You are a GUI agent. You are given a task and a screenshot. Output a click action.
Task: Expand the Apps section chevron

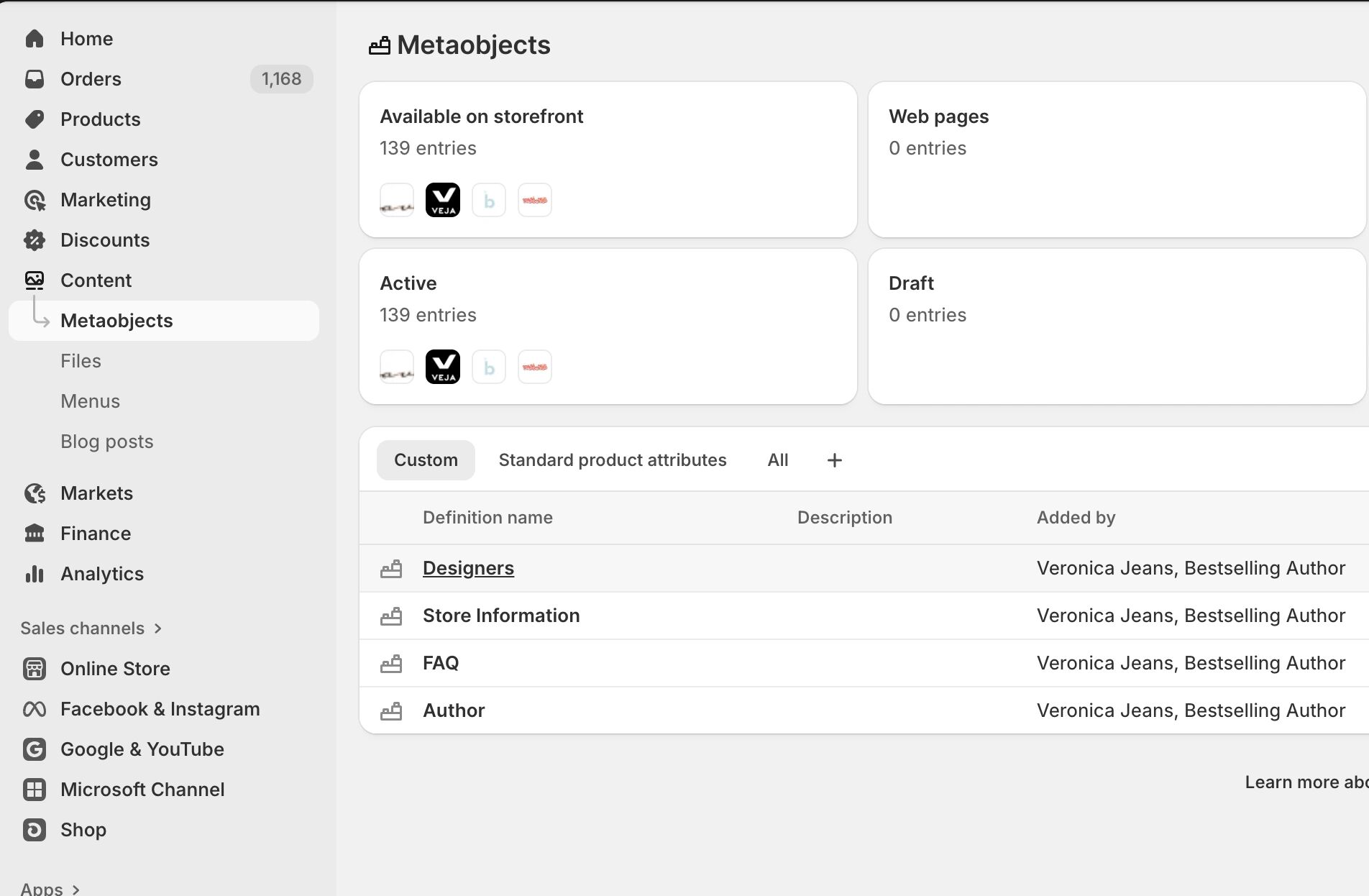coord(75,890)
